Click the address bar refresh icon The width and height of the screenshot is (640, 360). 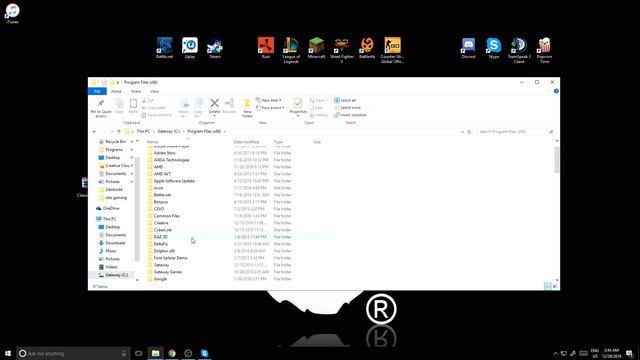[469, 132]
